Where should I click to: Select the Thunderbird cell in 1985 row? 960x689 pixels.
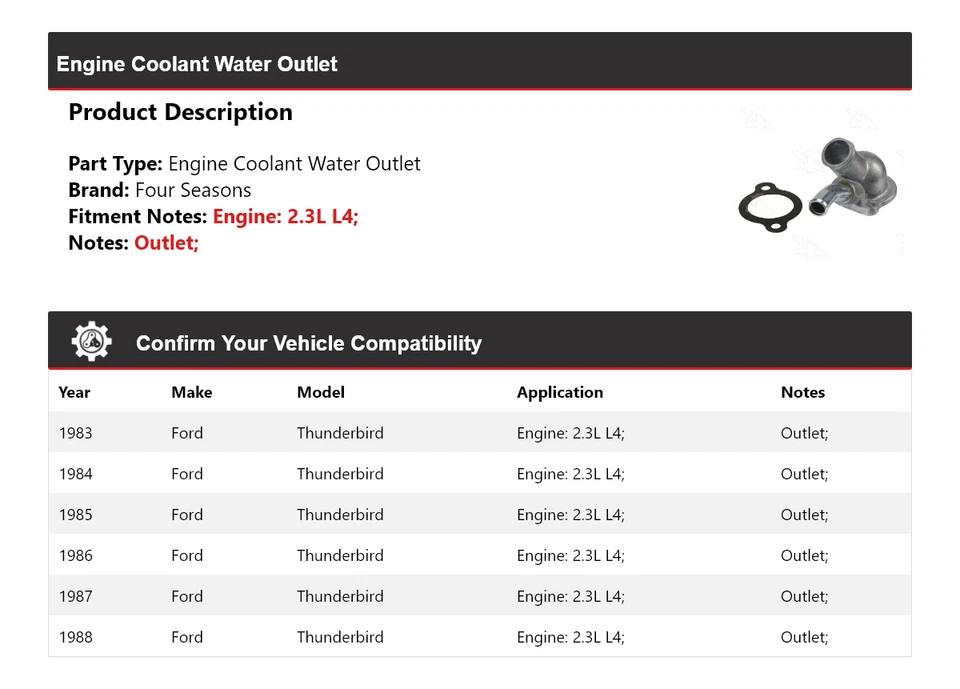point(339,515)
